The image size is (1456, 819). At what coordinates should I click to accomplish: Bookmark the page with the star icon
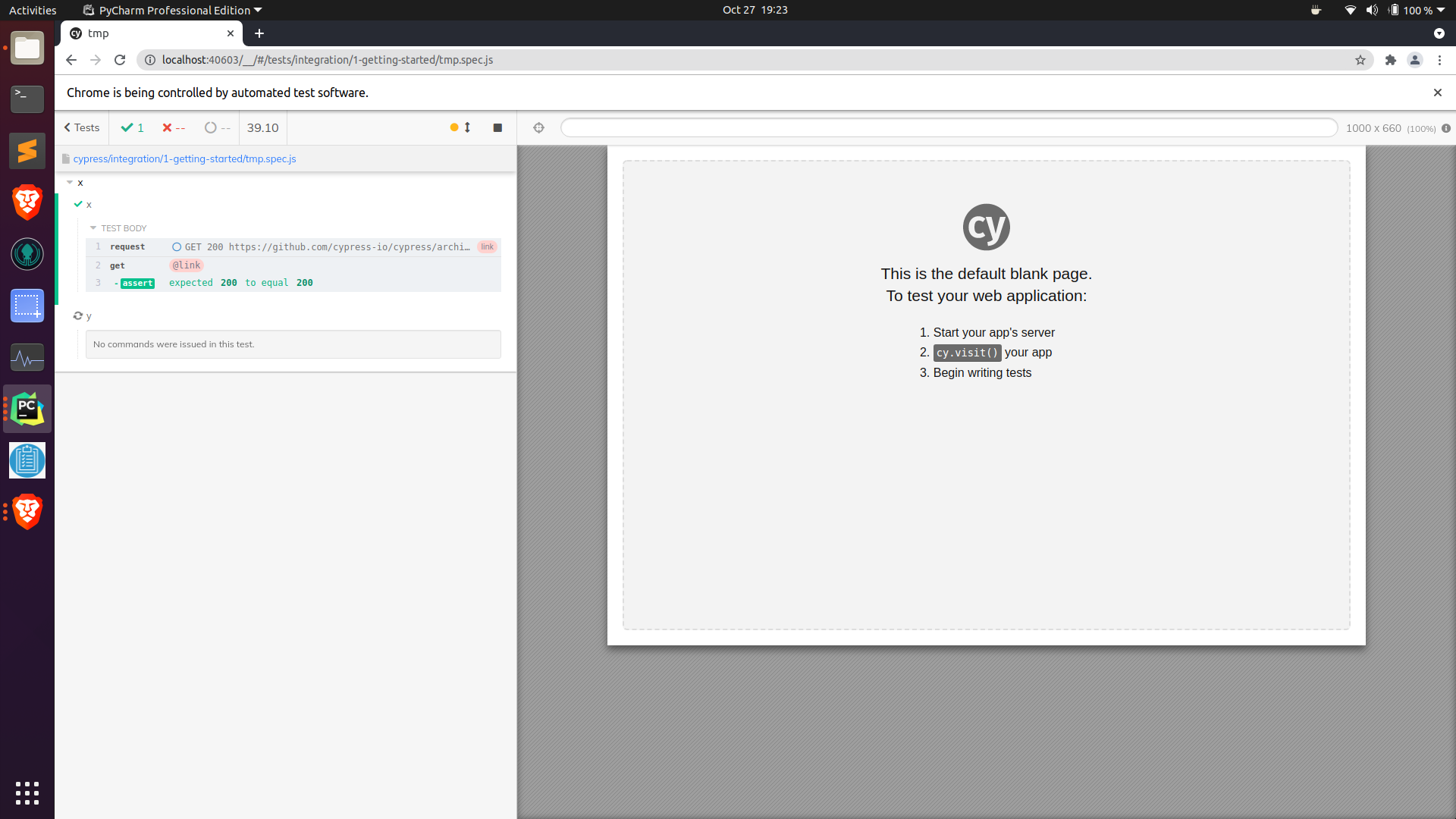pos(1361,60)
